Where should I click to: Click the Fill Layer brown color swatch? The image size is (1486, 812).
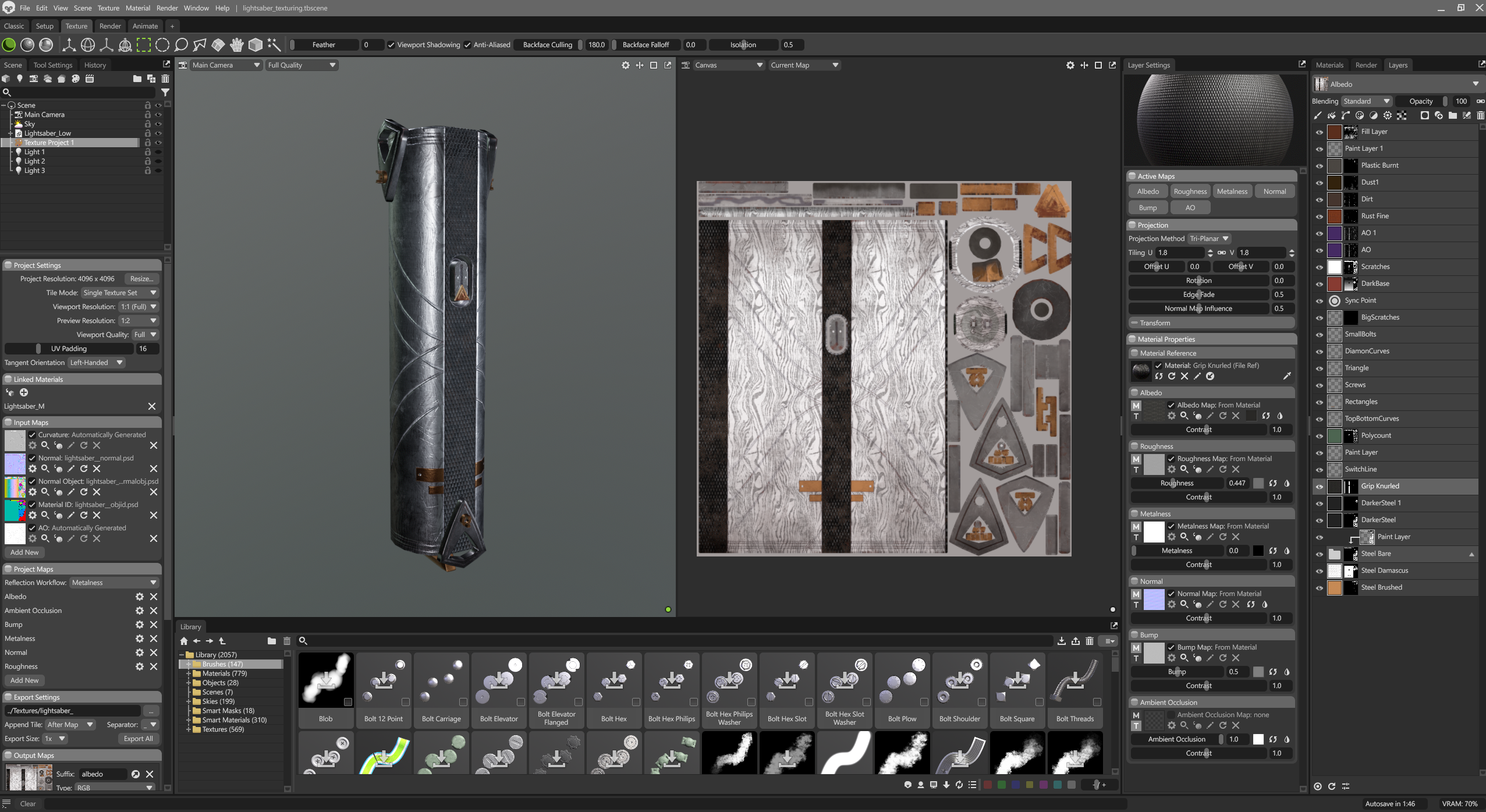click(x=1334, y=132)
